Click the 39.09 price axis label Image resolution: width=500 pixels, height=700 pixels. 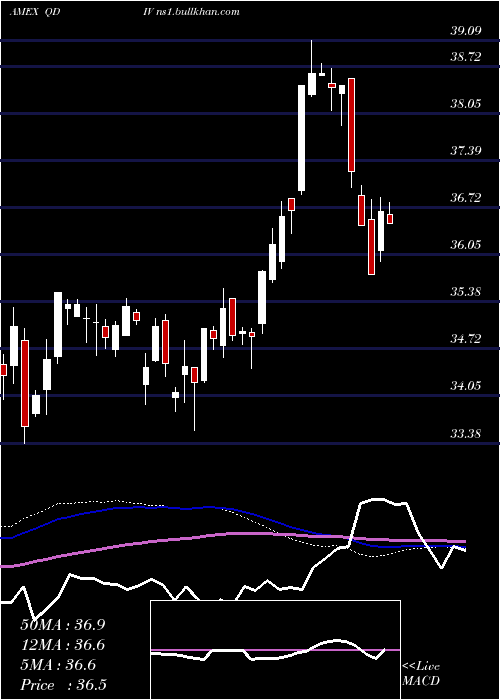point(465,30)
